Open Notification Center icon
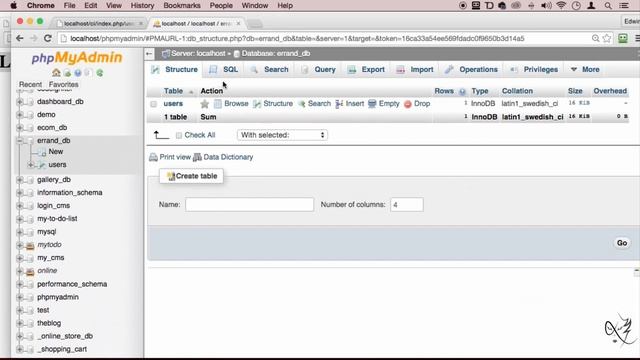This screenshot has width=640, height=360. [x=624, y=6]
